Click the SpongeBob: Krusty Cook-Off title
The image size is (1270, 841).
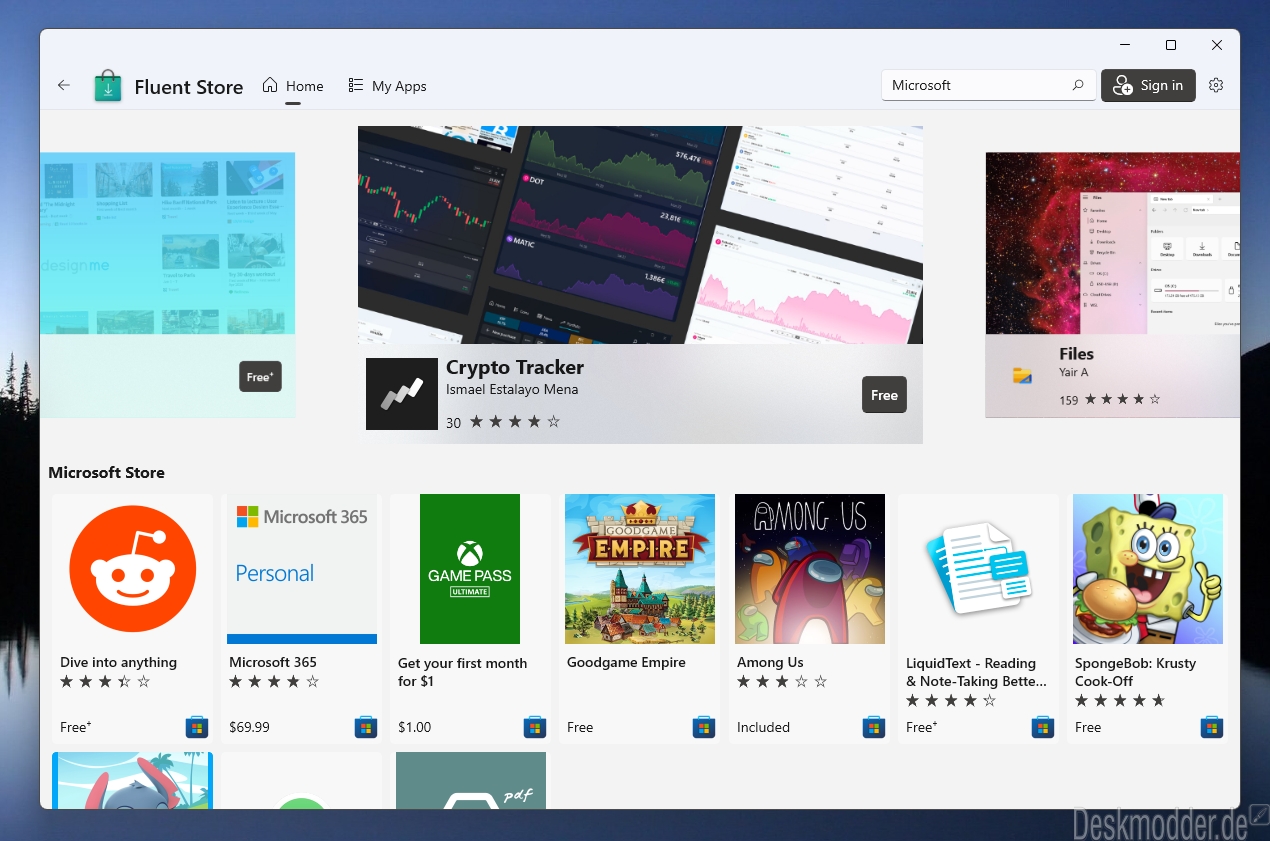(x=1135, y=672)
